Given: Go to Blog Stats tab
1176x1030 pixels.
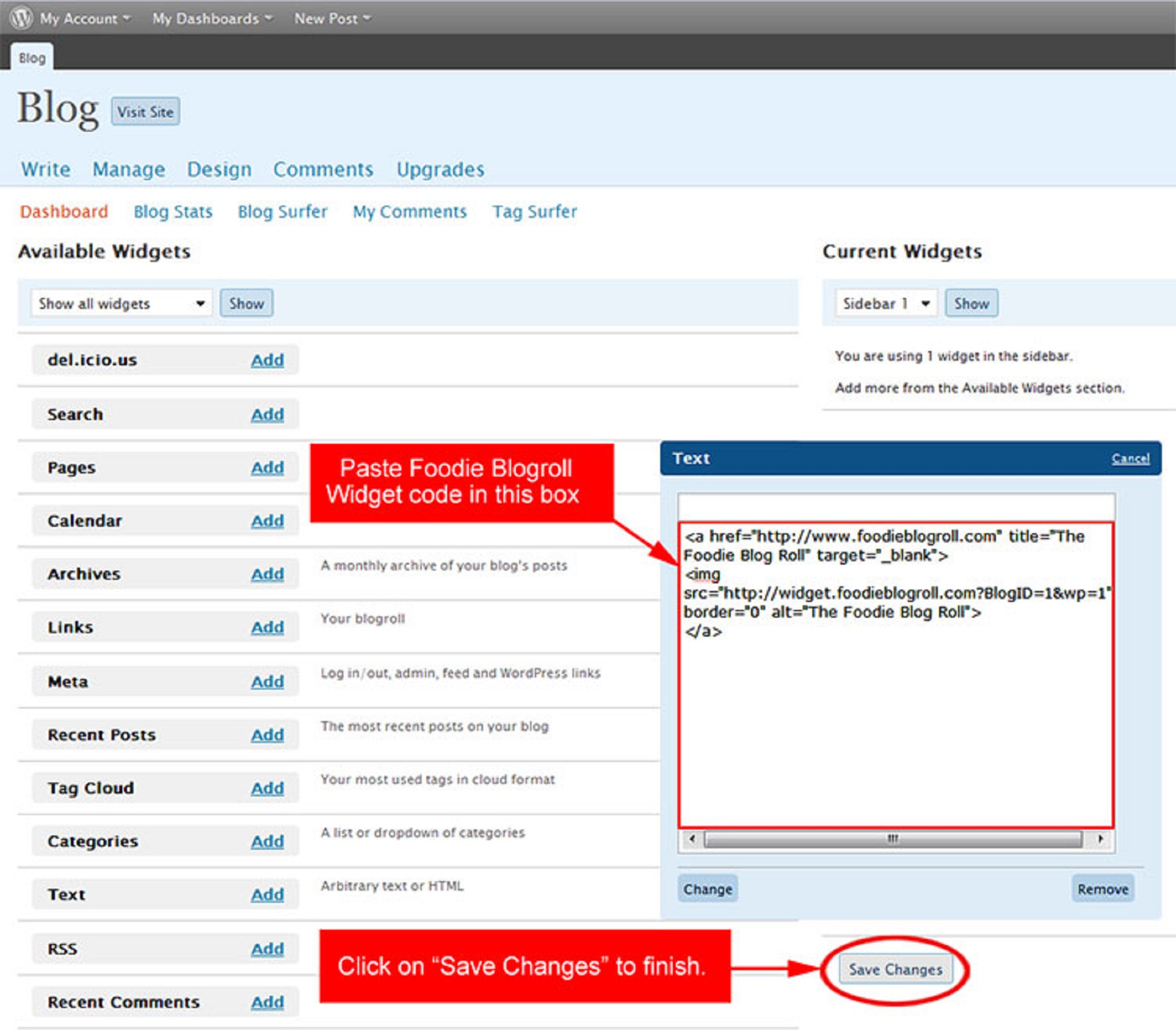Looking at the screenshot, I should pos(172,211).
